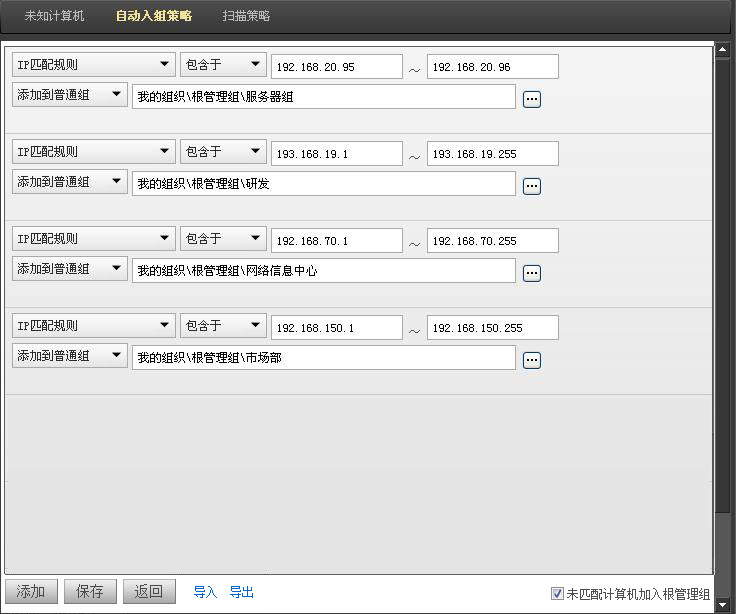Viewport: 736px width, 614px height.
Task: Focus end IP field 193.168.19.255
Action: 493,154
